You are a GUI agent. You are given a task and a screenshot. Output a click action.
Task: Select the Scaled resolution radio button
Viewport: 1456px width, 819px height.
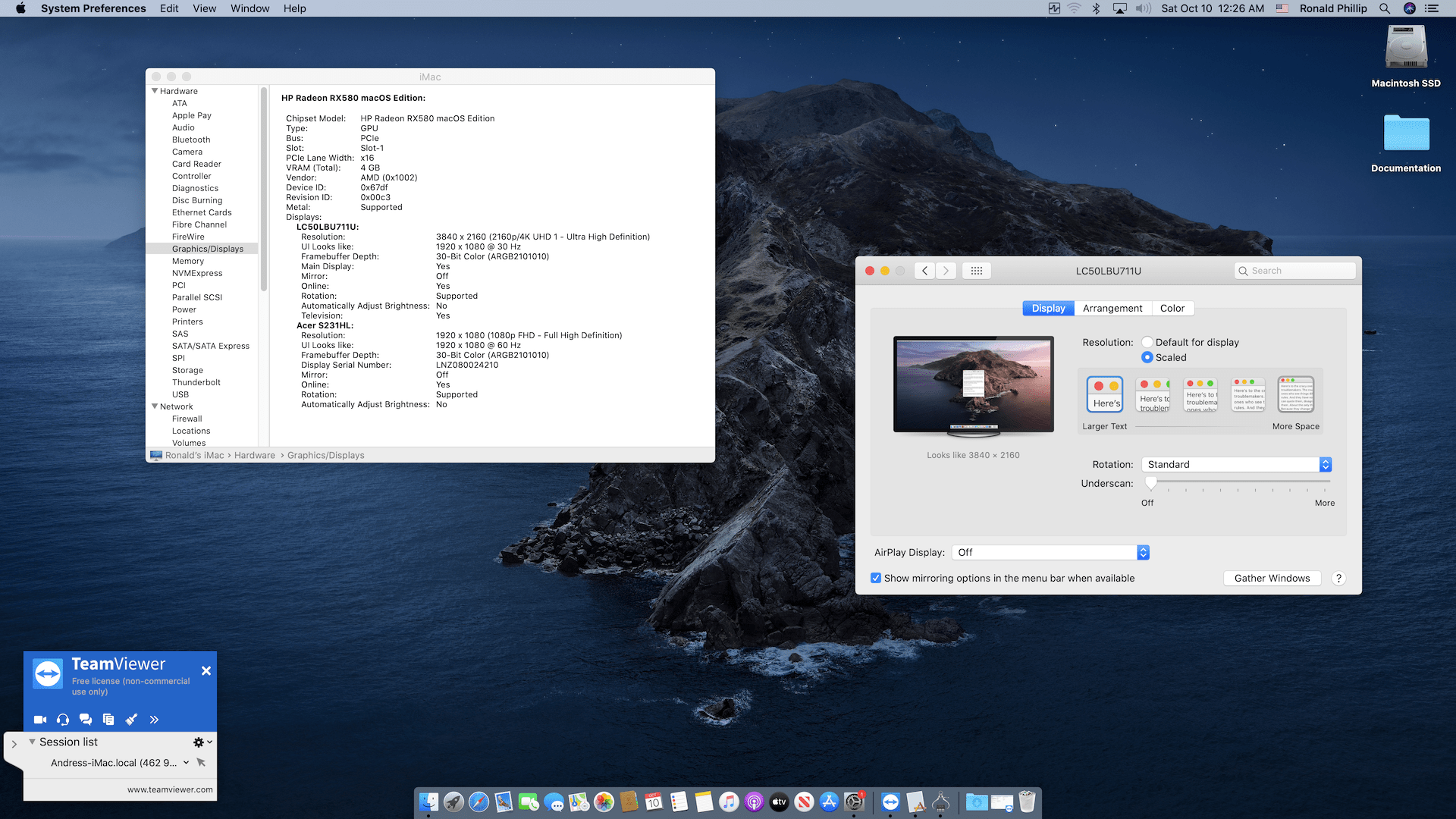[1147, 358]
